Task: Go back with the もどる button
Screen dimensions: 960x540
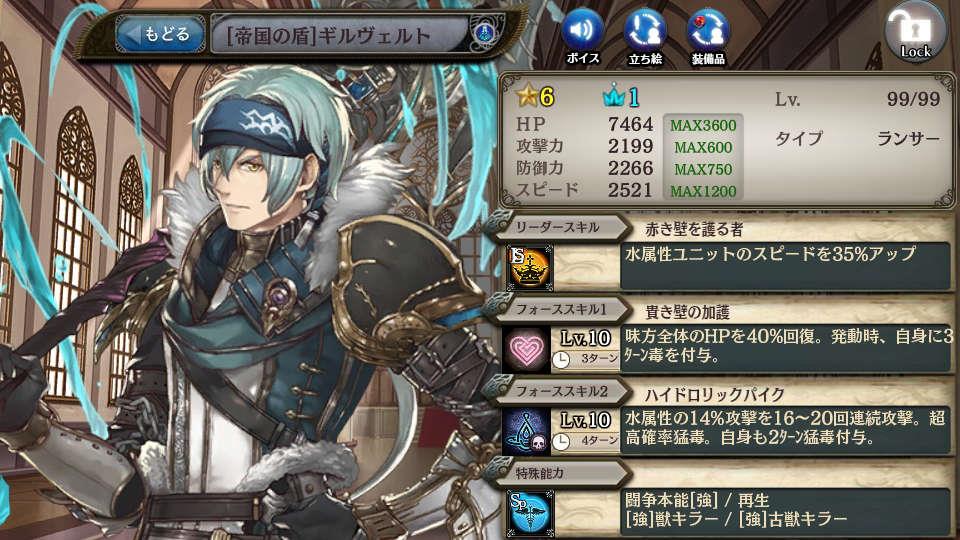Action: (161, 34)
